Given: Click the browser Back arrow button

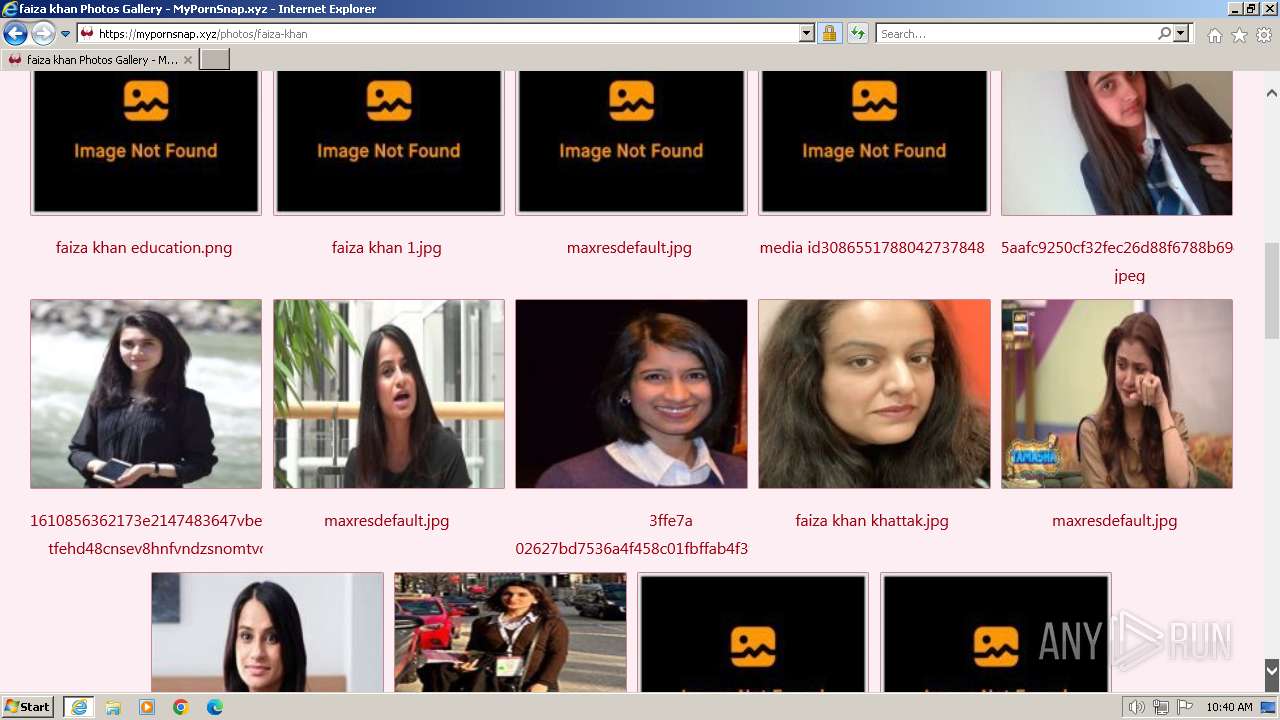Looking at the screenshot, I should click(15, 33).
